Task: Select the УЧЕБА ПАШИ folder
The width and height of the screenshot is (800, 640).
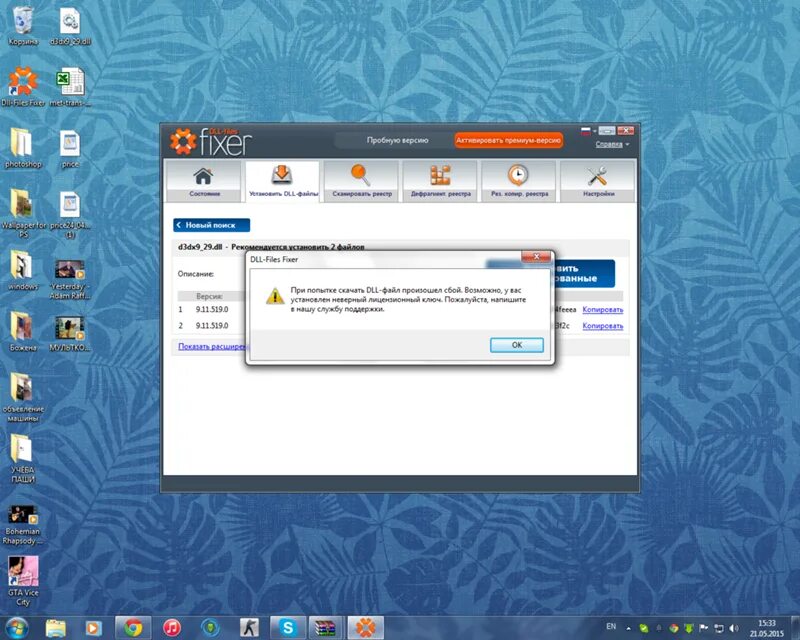Action: click(x=22, y=459)
